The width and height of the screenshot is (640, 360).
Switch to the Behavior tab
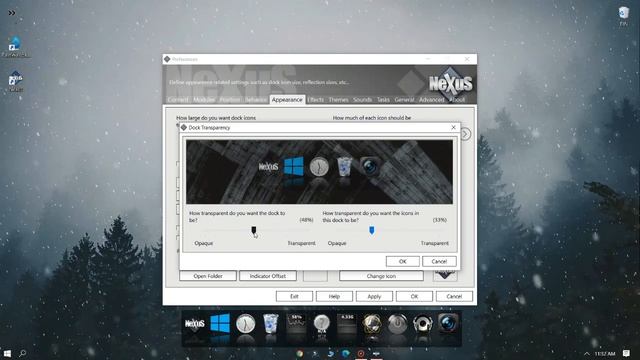coord(256,100)
